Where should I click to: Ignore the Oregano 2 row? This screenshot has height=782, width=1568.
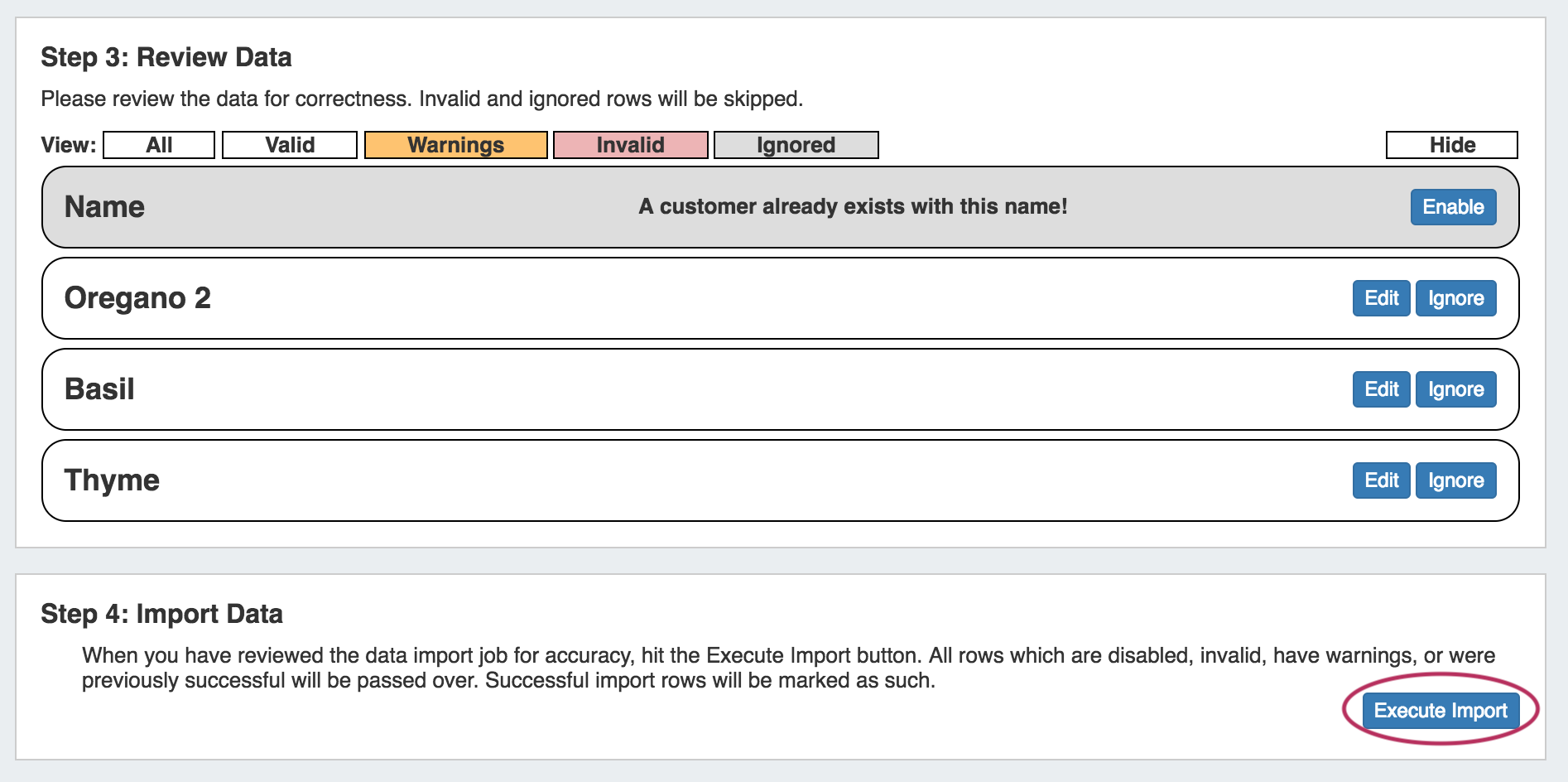pos(1455,298)
